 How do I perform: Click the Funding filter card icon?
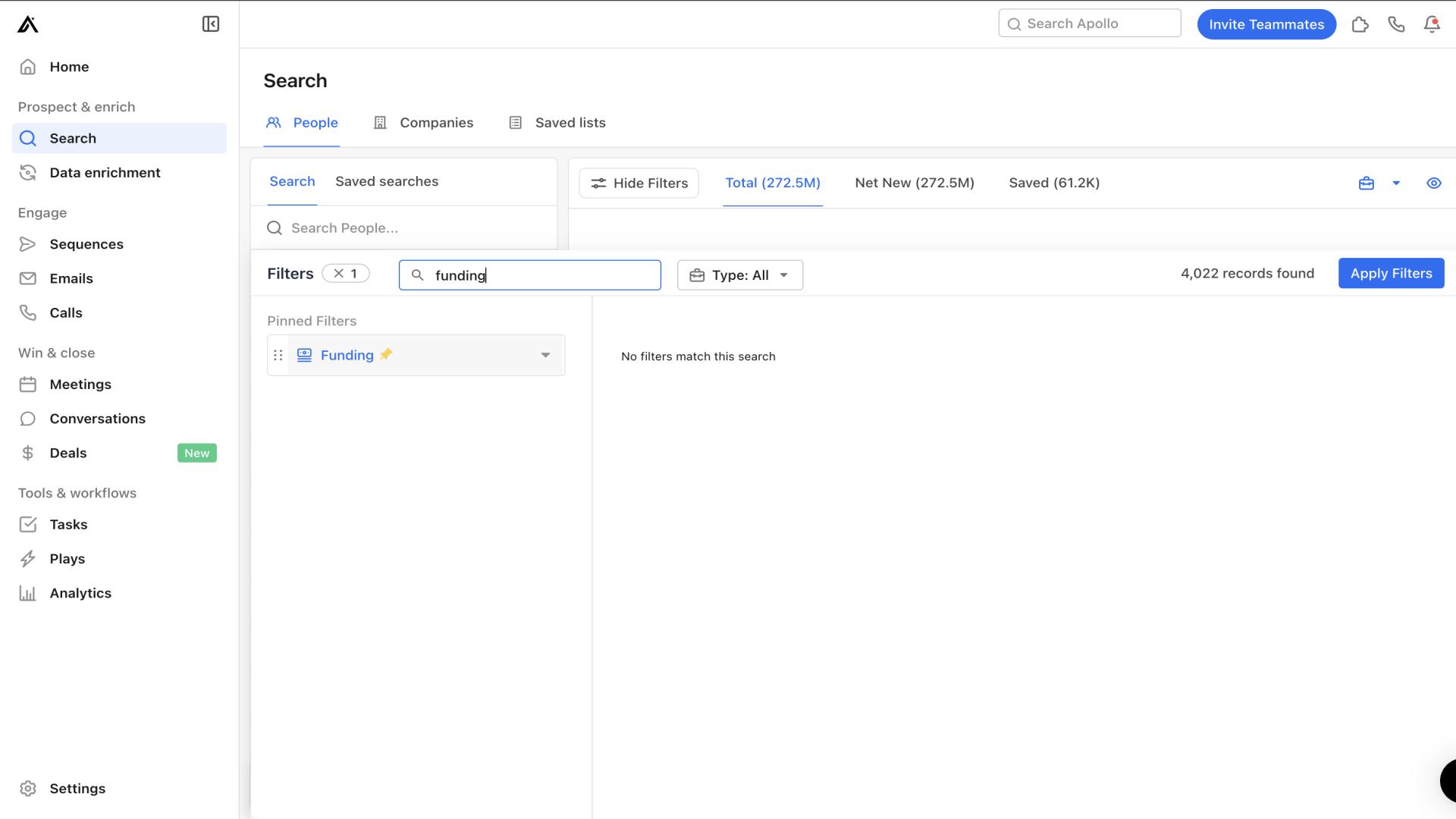pyautogui.click(x=305, y=355)
